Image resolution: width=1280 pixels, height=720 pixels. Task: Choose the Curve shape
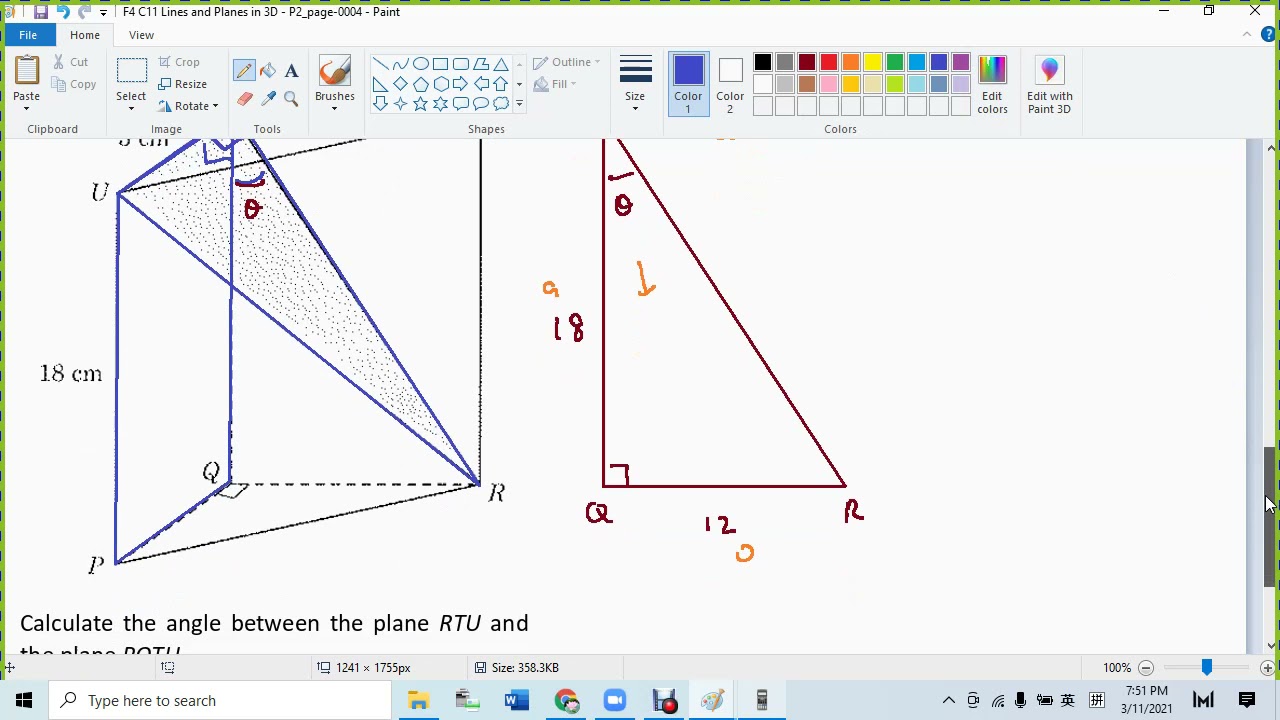pos(400,64)
